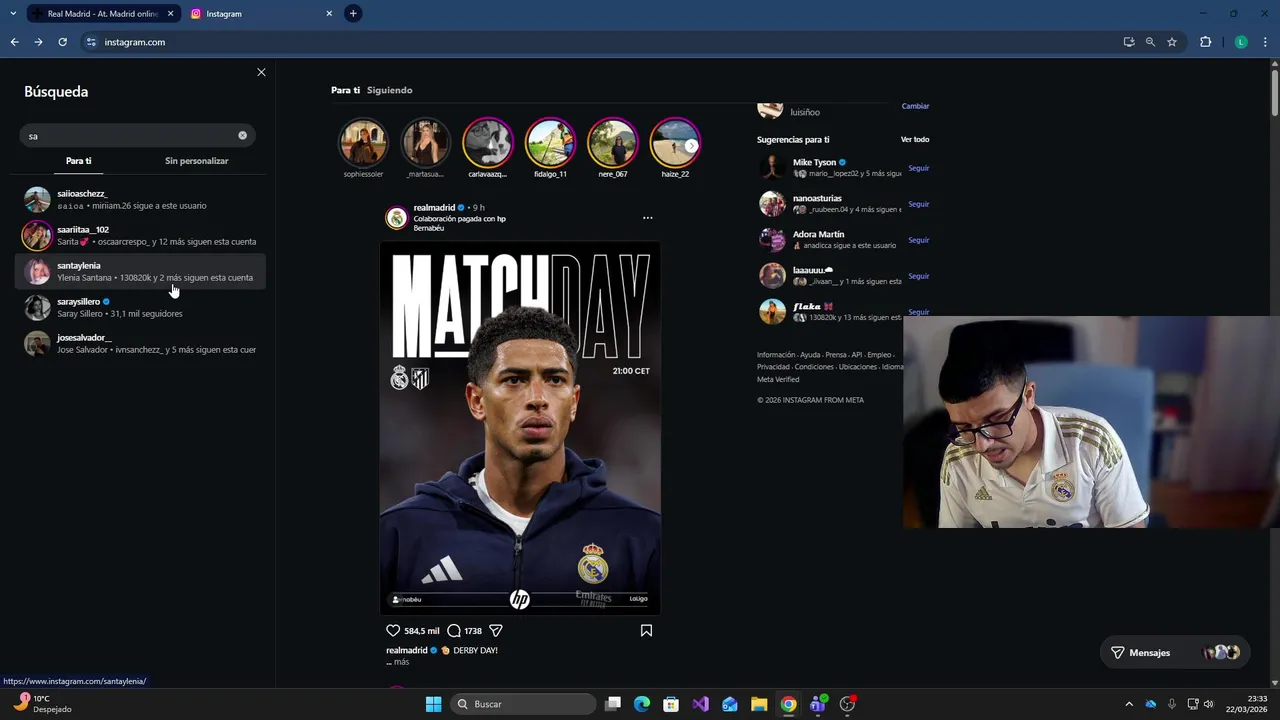Screen dimensions: 1280x720
Task: Open a new browser tab
Action: click(353, 14)
